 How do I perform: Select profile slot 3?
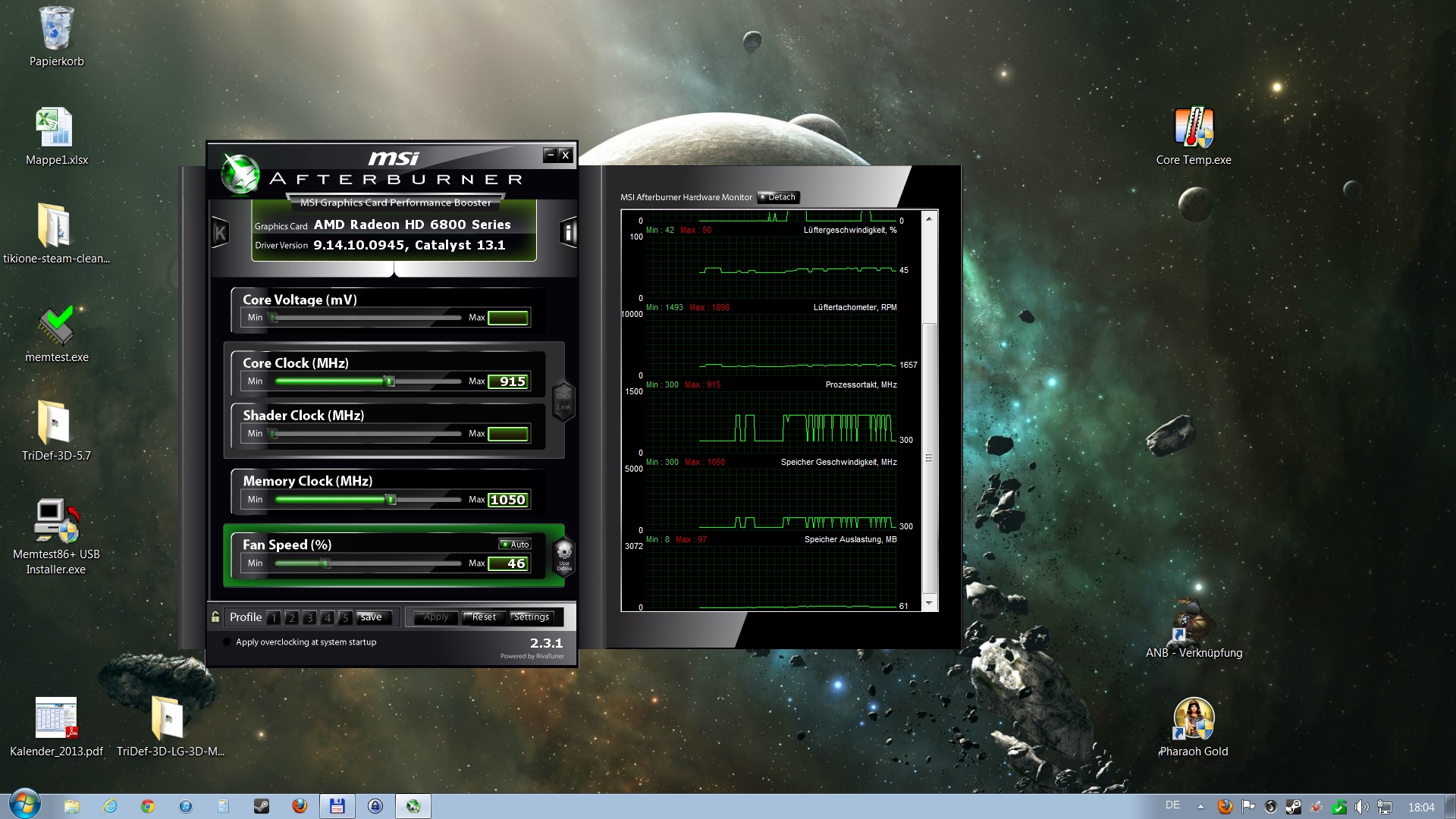click(309, 618)
